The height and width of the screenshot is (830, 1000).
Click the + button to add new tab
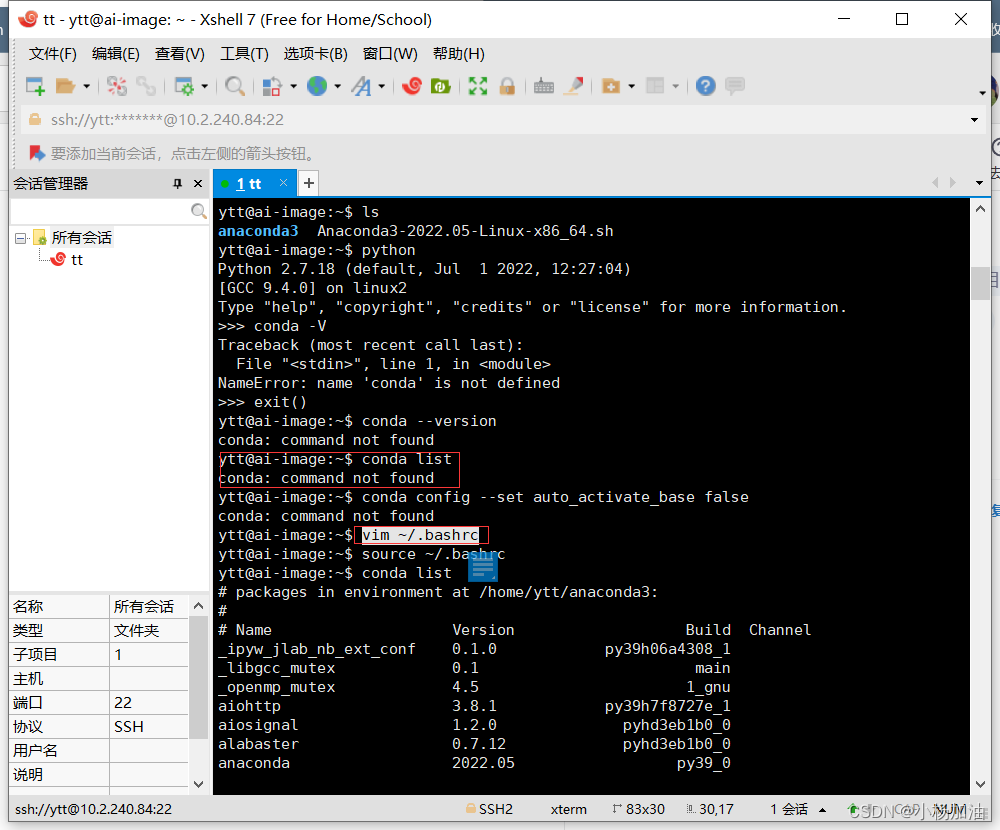tap(308, 183)
